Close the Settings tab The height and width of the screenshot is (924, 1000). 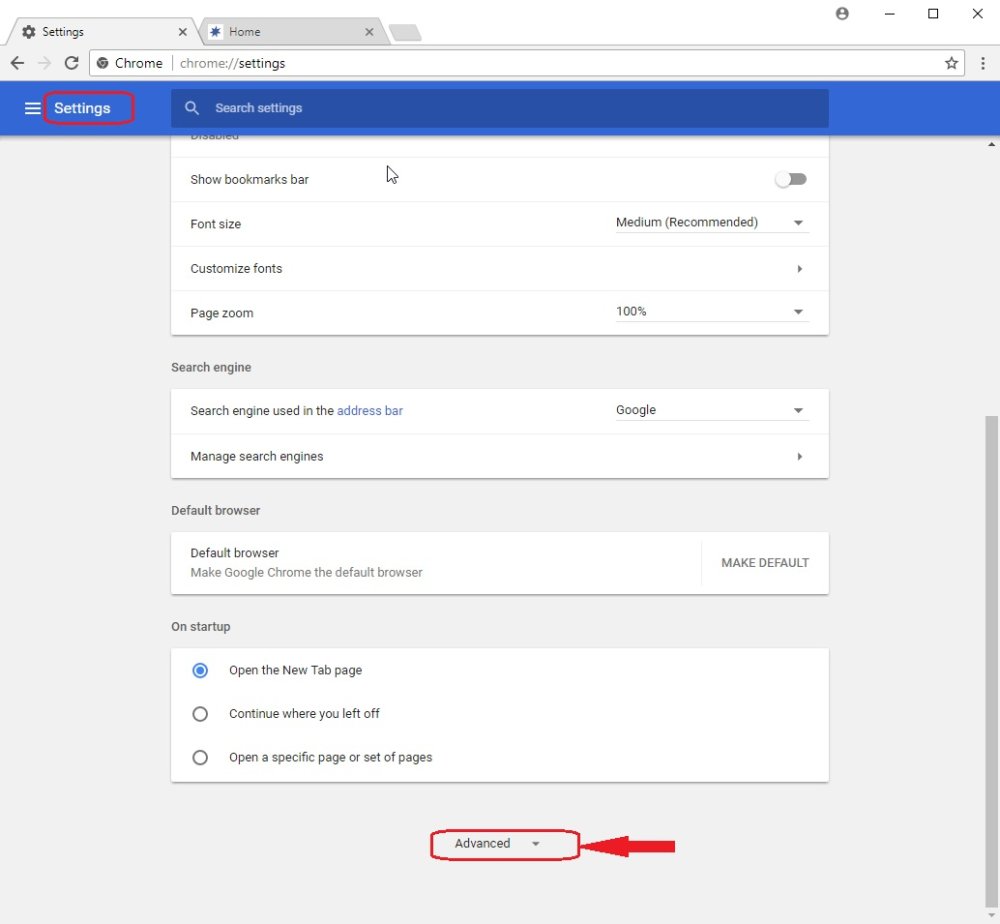point(182,31)
